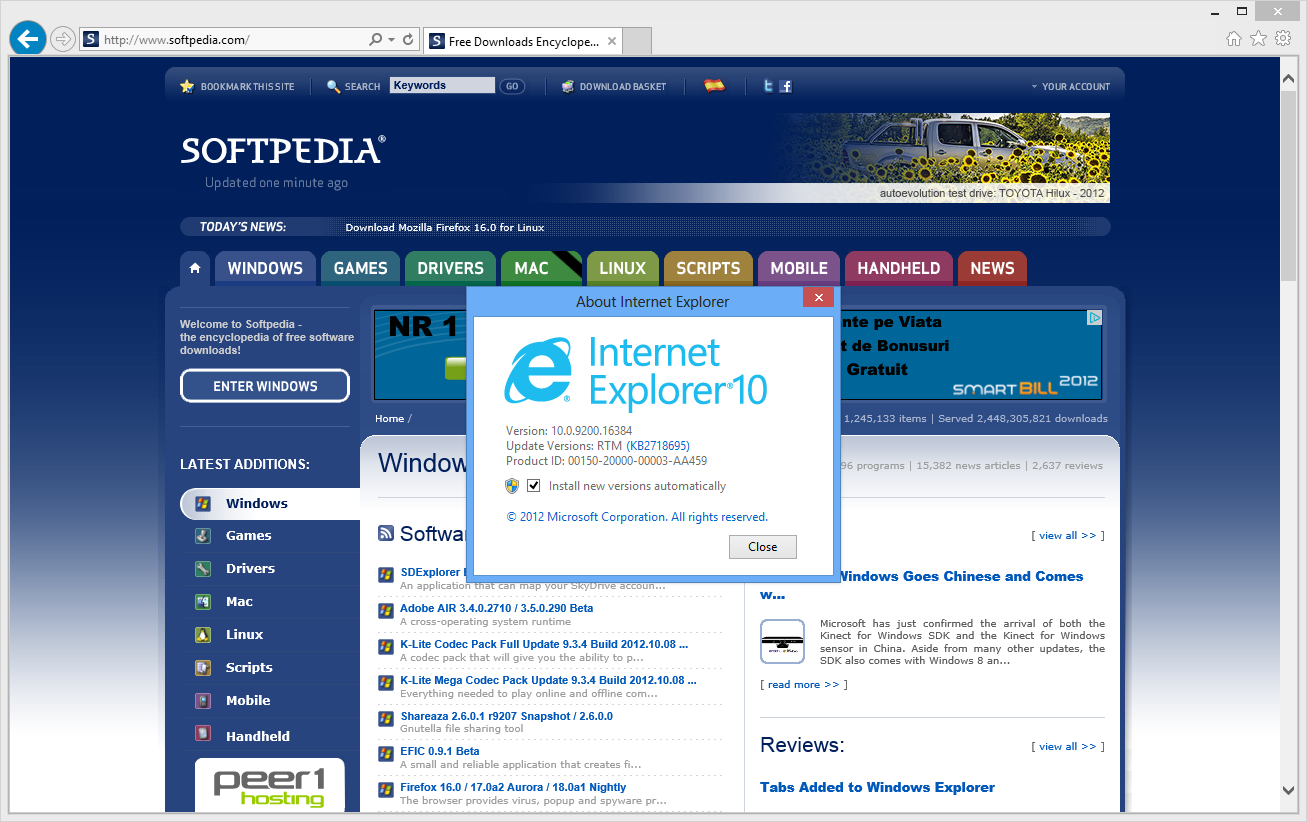
Task: Click the Spanish flag icon
Action: 714,86
